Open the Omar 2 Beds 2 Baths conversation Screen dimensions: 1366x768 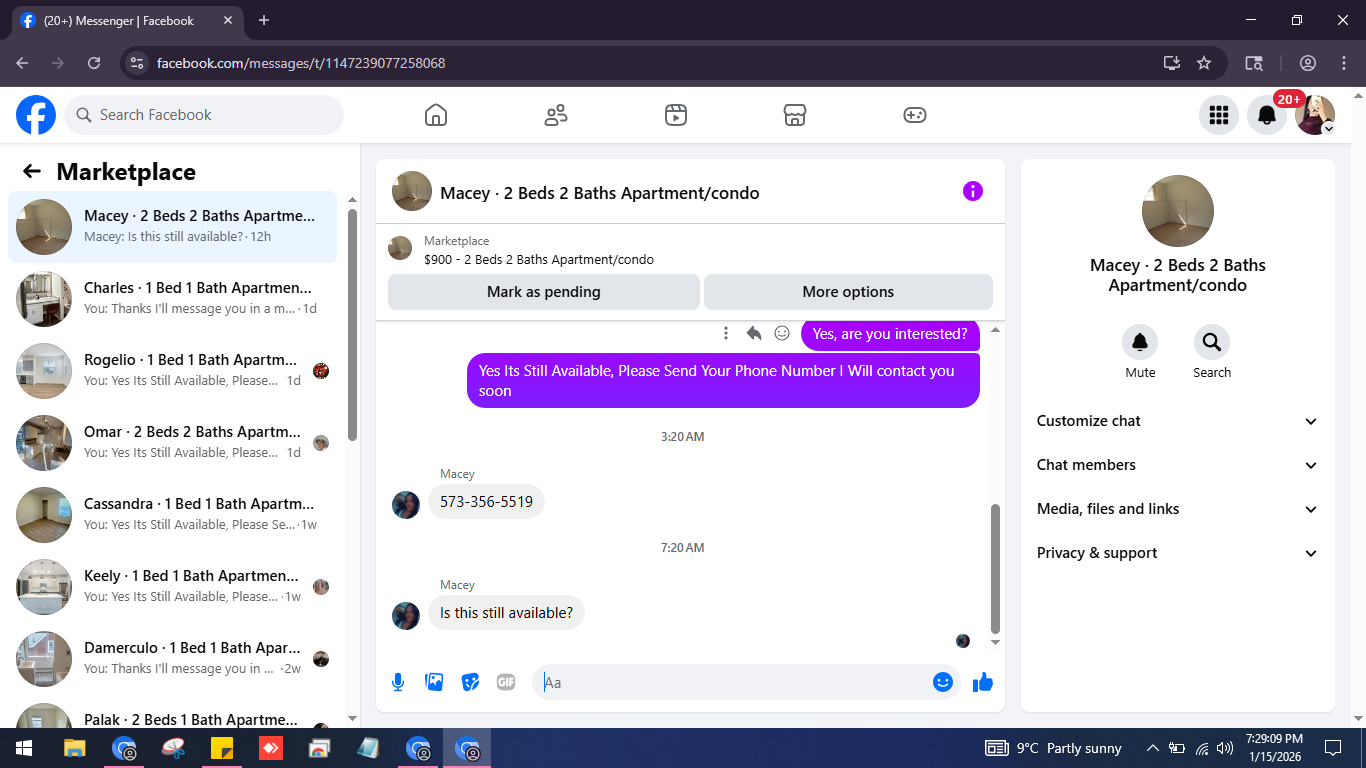click(x=172, y=443)
